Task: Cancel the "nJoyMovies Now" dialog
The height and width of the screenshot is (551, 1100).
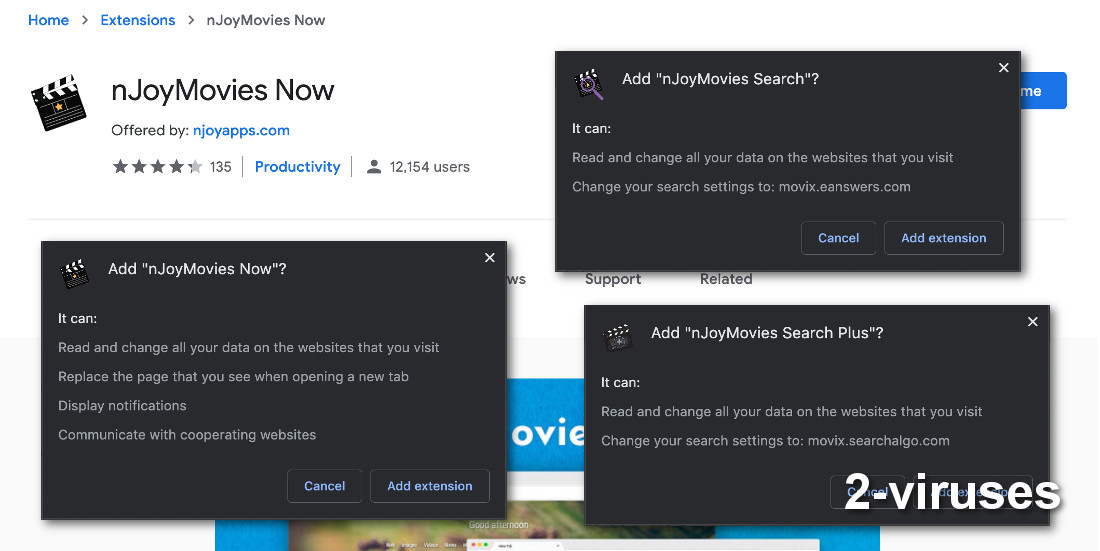Action: coord(324,486)
